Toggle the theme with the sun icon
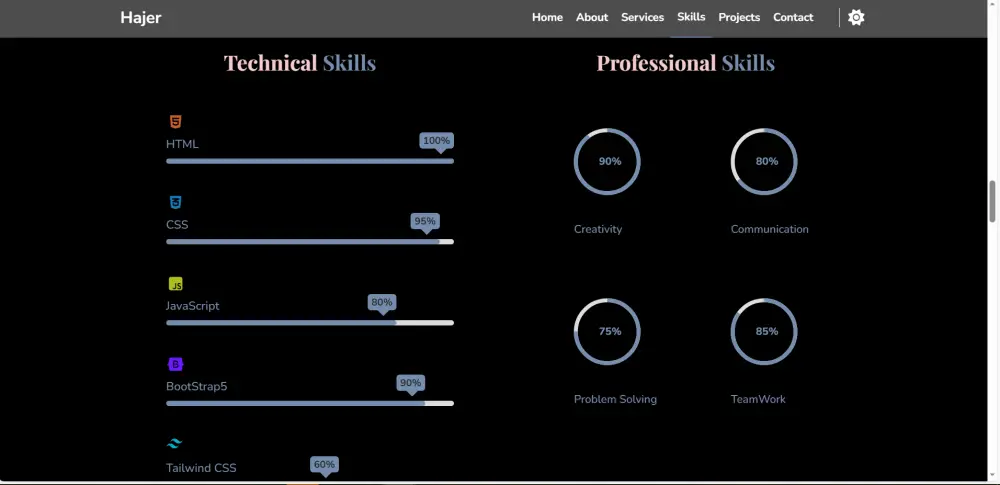The image size is (1000, 485). (856, 17)
